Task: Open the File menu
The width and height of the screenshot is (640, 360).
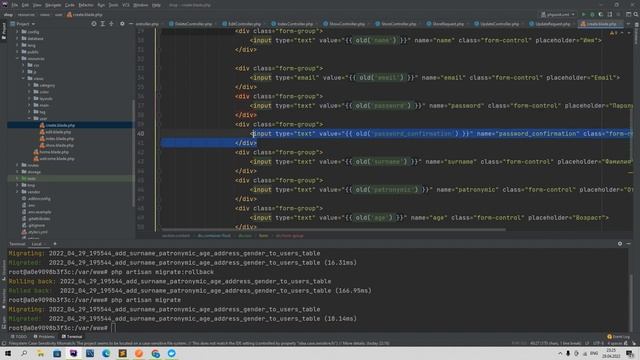Action: [x=15, y=5]
